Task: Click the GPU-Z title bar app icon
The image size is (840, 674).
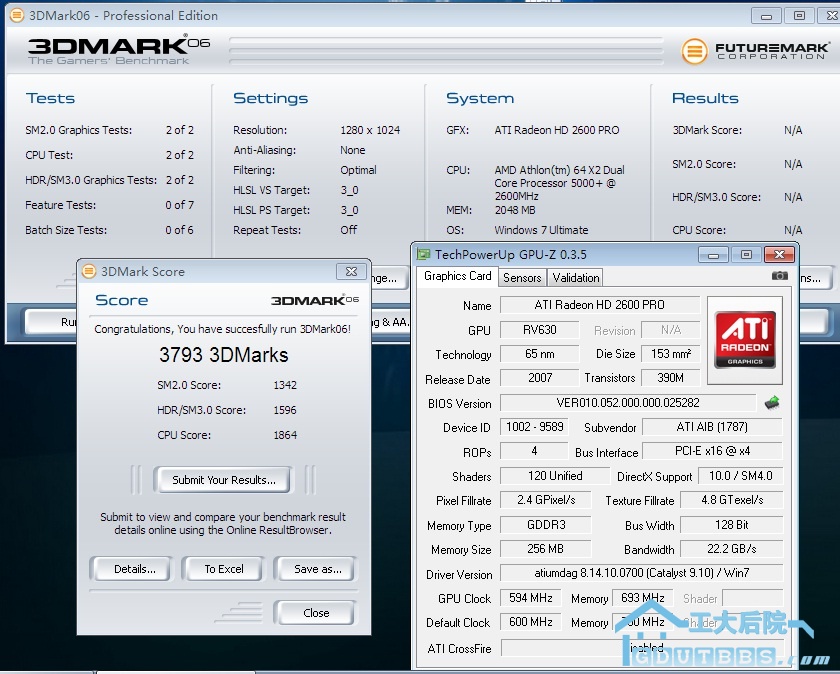Action: click(424, 254)
